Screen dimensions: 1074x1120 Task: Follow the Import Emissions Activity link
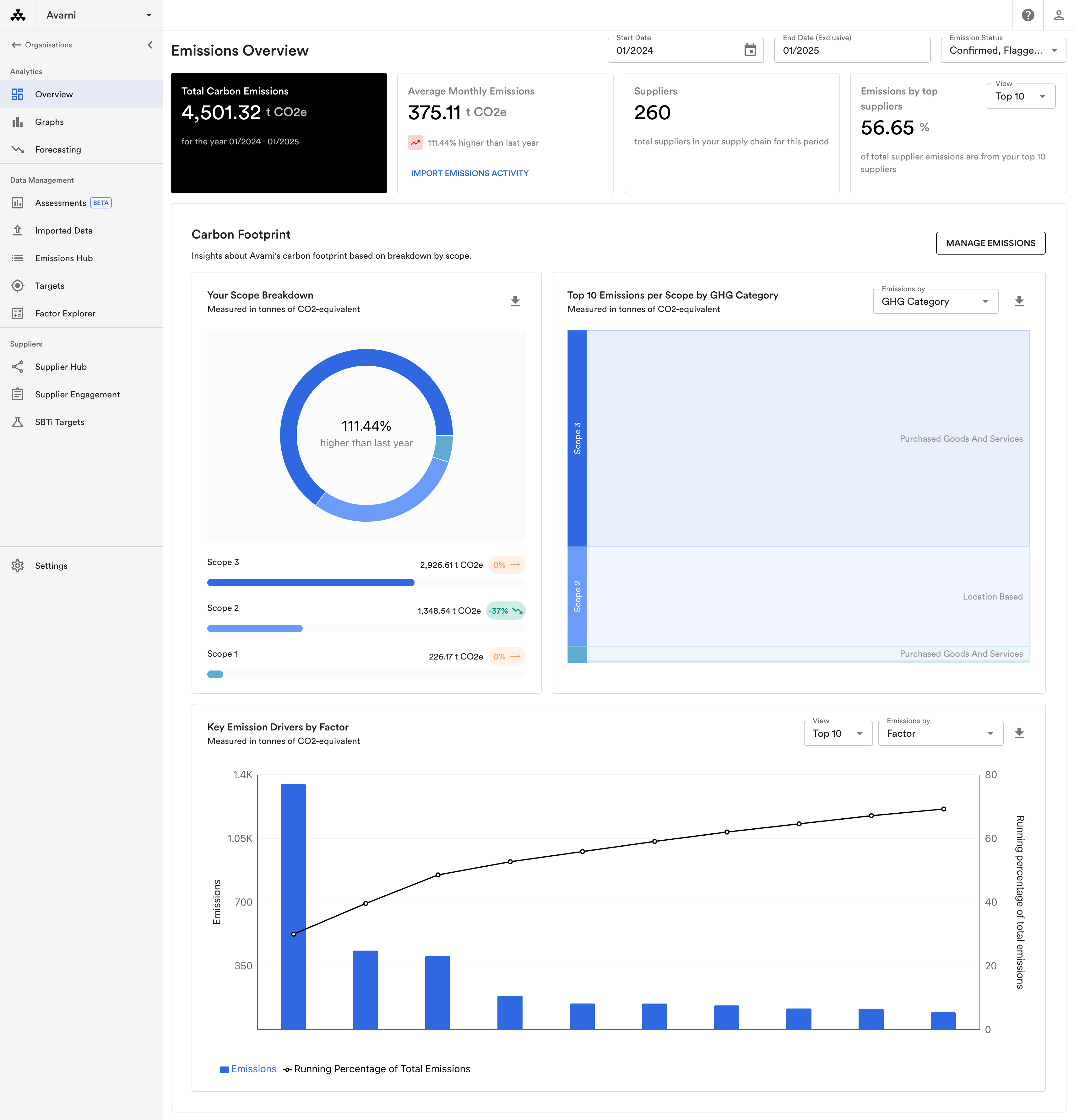point(469,173)
